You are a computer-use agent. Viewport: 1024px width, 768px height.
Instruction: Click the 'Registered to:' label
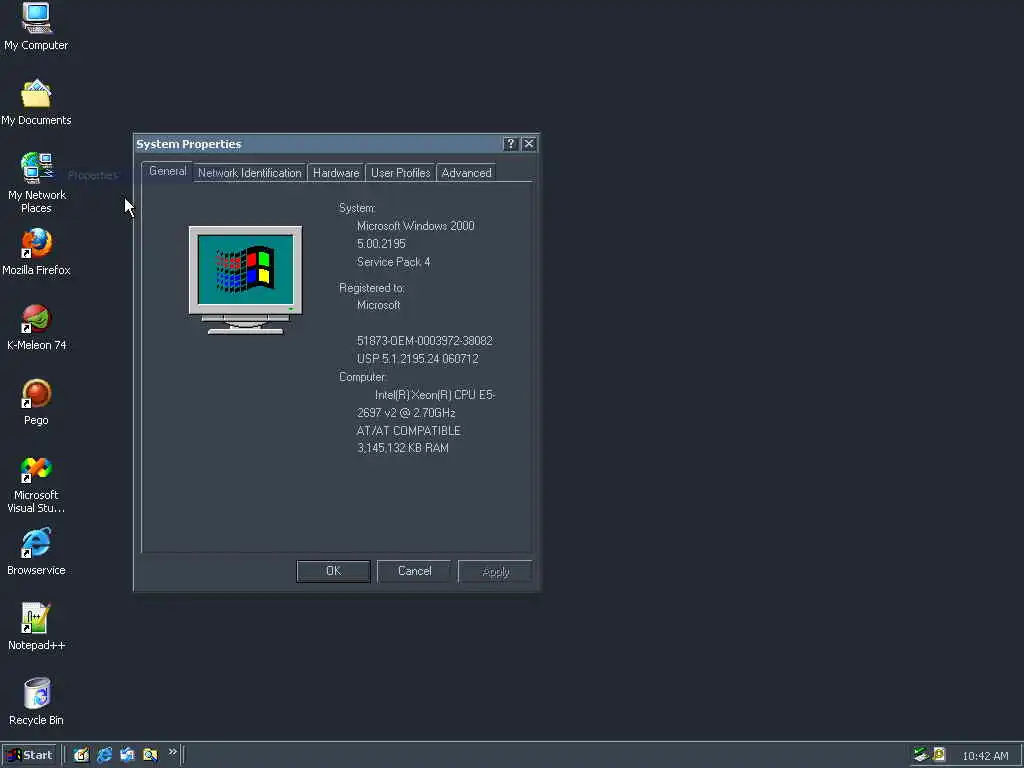click(372, 287)
